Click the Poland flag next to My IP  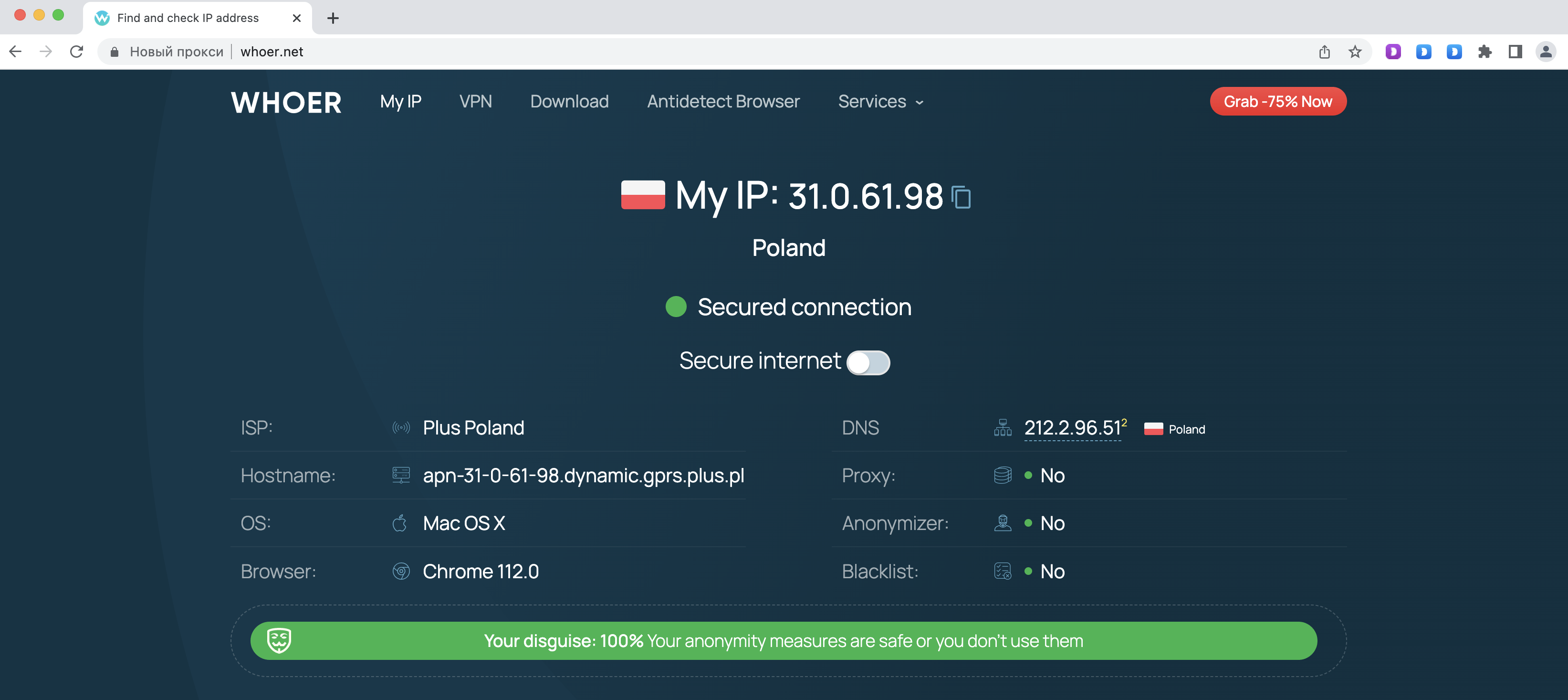[x=643, y=195]
